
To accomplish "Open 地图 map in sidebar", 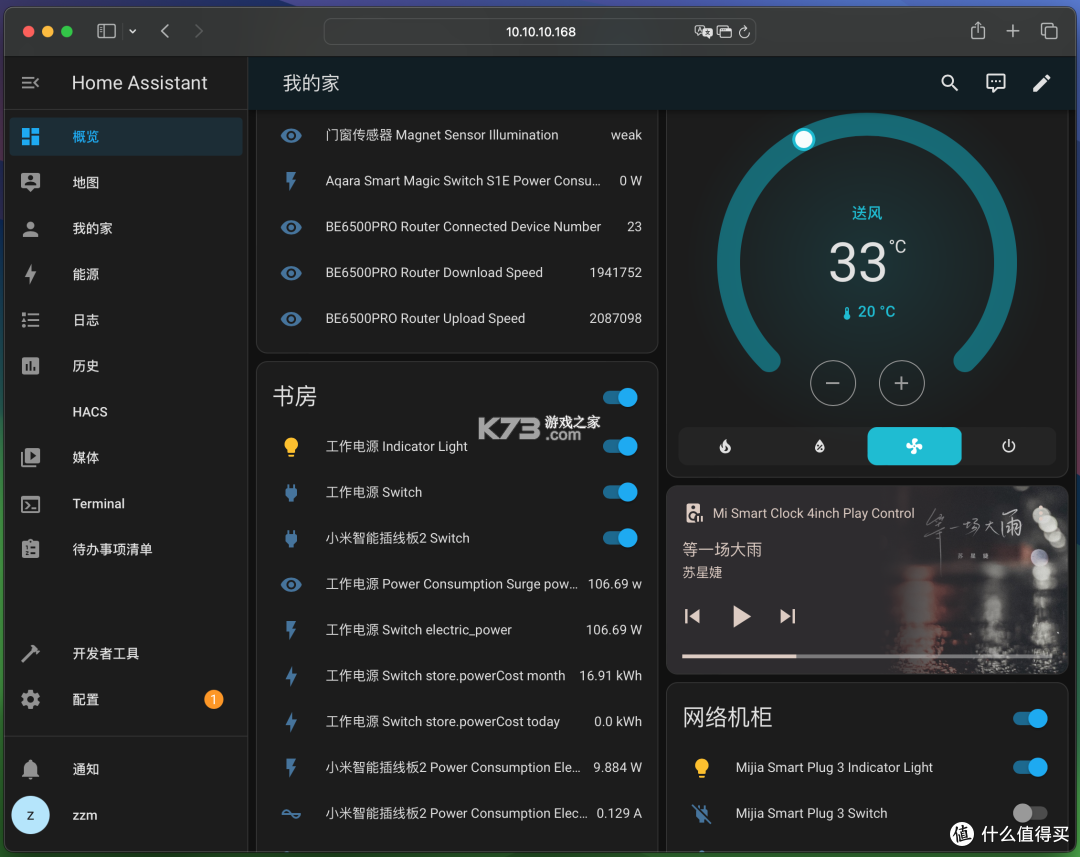I will [x=126, y=183].
